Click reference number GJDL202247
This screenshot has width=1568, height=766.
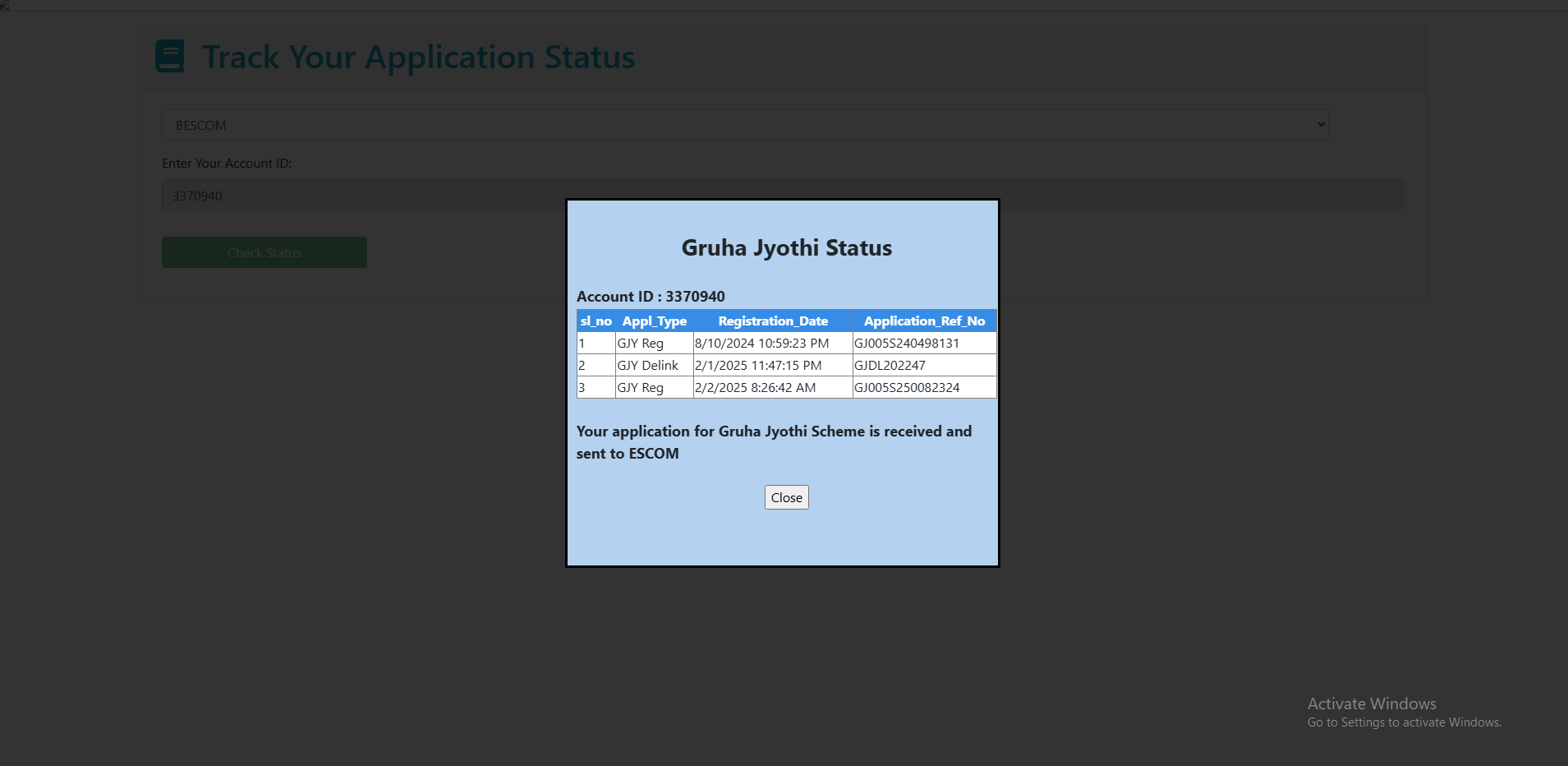coord(890,366)
